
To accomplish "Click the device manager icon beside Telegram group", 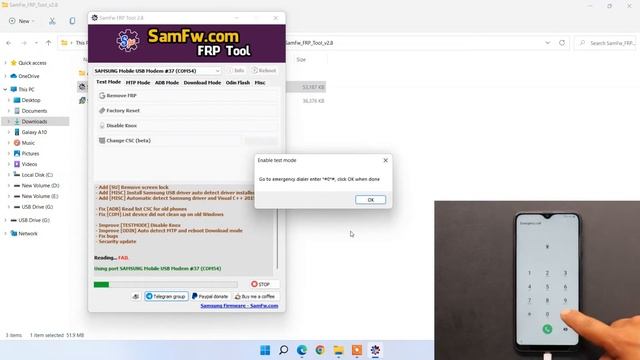I will 136,296.
